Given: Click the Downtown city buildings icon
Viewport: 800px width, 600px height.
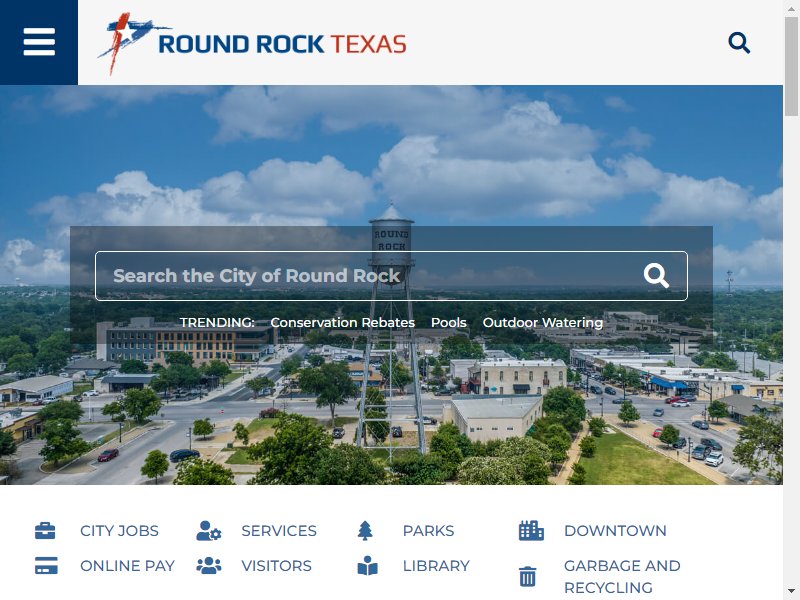Looking at the screenshot, I should [531, 531].
